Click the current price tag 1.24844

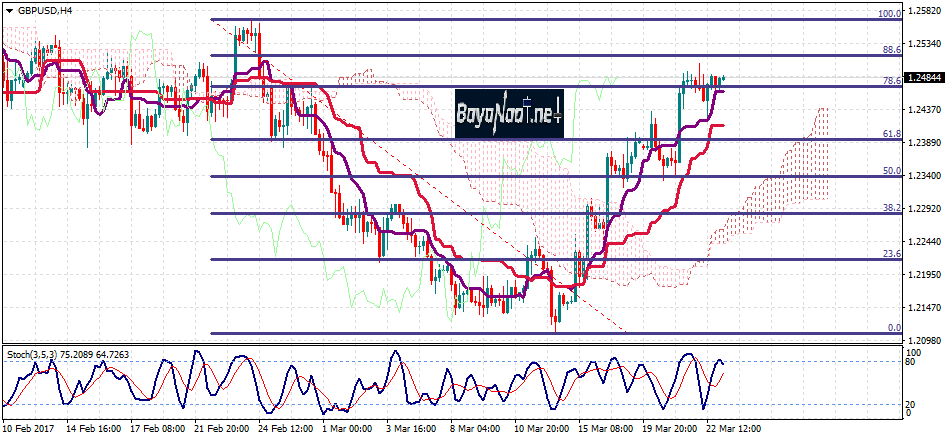click(924, 77)
